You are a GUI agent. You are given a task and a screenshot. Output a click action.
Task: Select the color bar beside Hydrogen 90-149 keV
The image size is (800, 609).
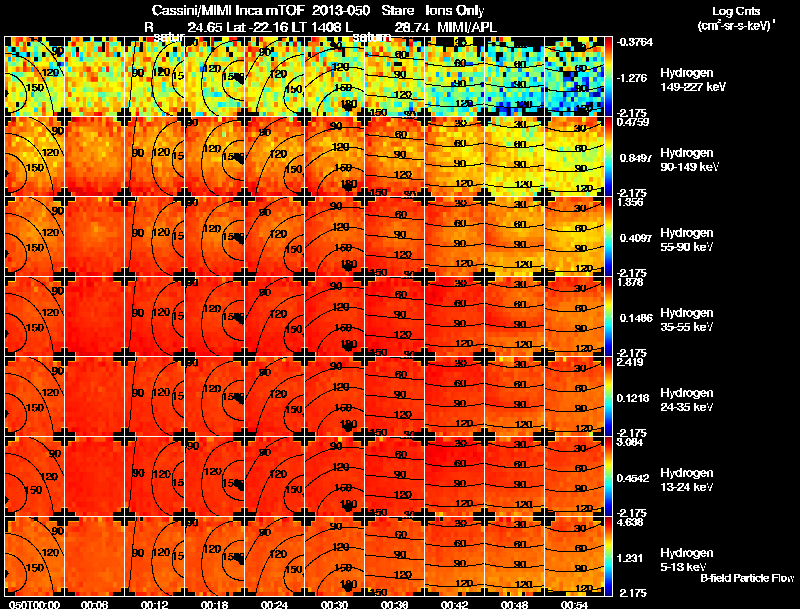point(608,157)
